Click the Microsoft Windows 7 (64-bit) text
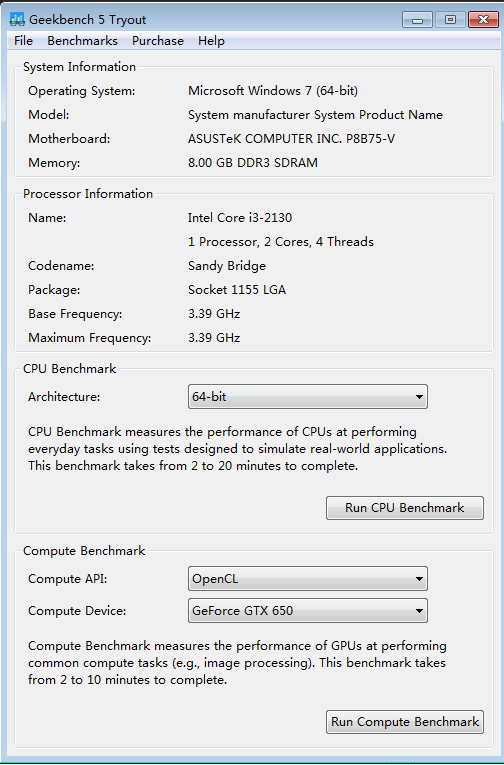This screenshot has width=504, height=765. (273, 91)
